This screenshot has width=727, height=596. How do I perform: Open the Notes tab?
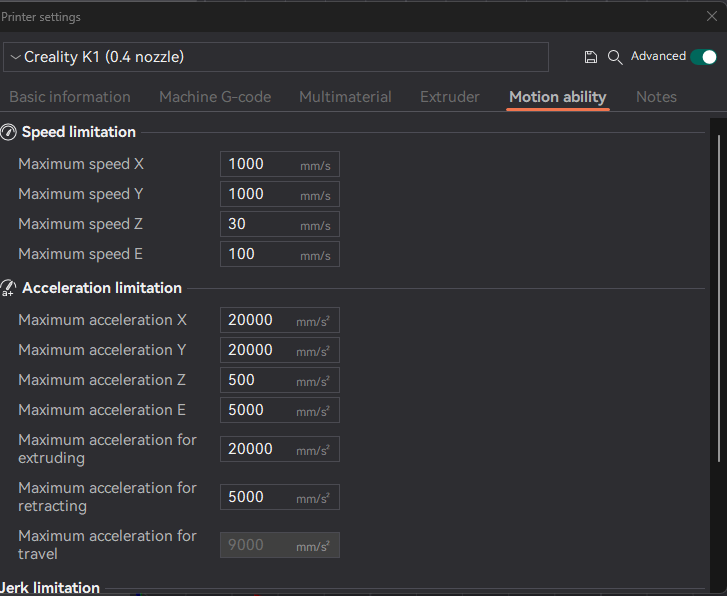coord(656,97)
